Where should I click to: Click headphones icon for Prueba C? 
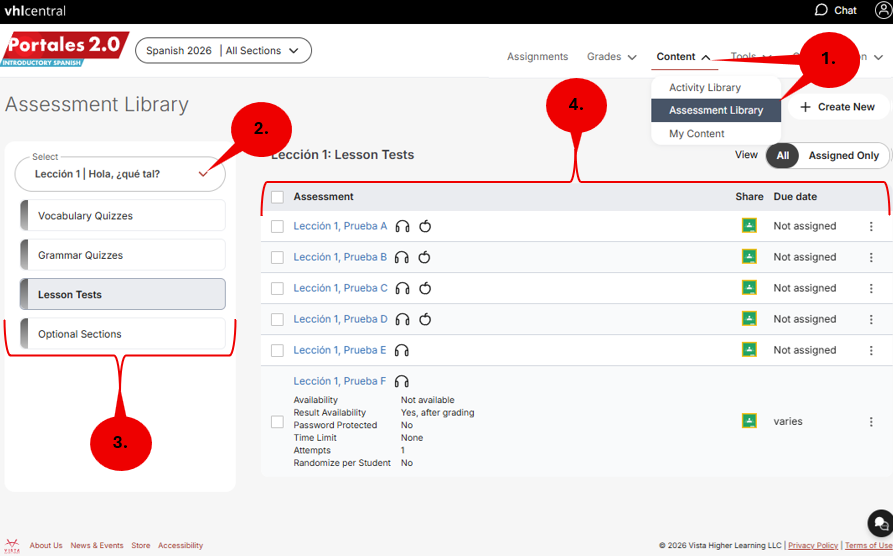pyautogui.click(x=403, y=288)
